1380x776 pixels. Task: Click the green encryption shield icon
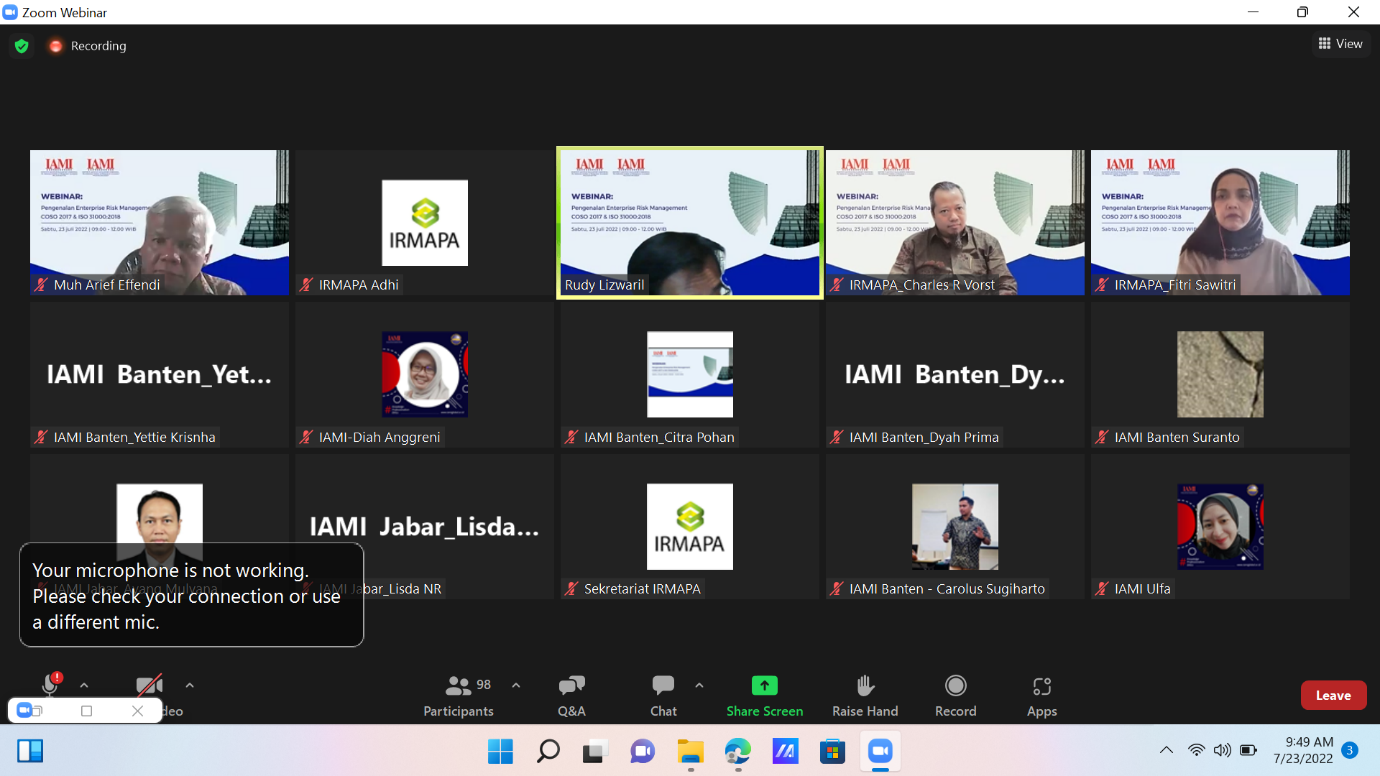(21, 46)
